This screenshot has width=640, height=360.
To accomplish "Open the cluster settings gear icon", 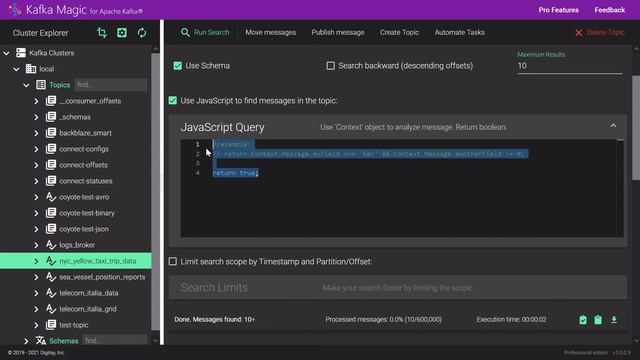I will (122, 33).
